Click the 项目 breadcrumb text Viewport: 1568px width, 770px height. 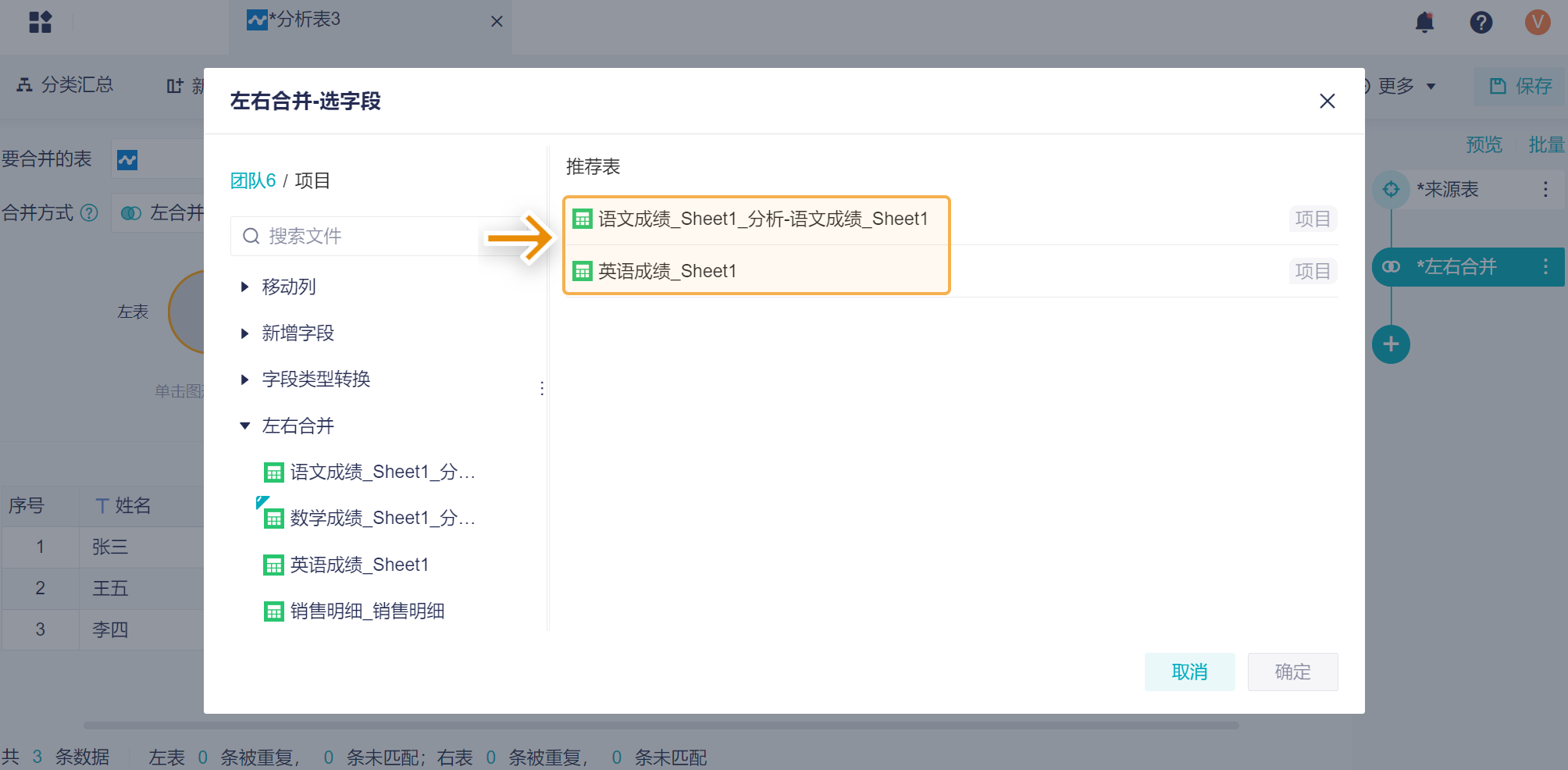point(312,180)
